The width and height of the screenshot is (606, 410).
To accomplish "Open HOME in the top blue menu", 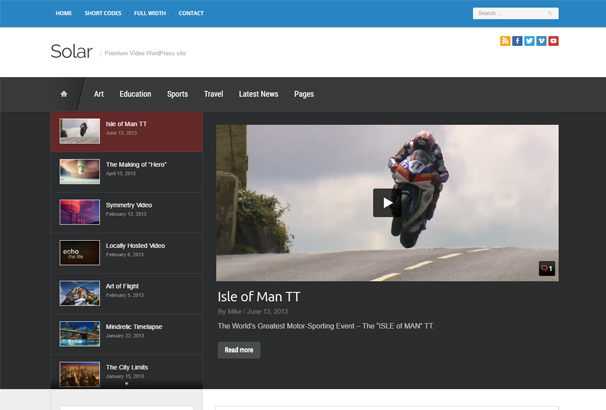I will pyautogui.click(x=63, y=13).
